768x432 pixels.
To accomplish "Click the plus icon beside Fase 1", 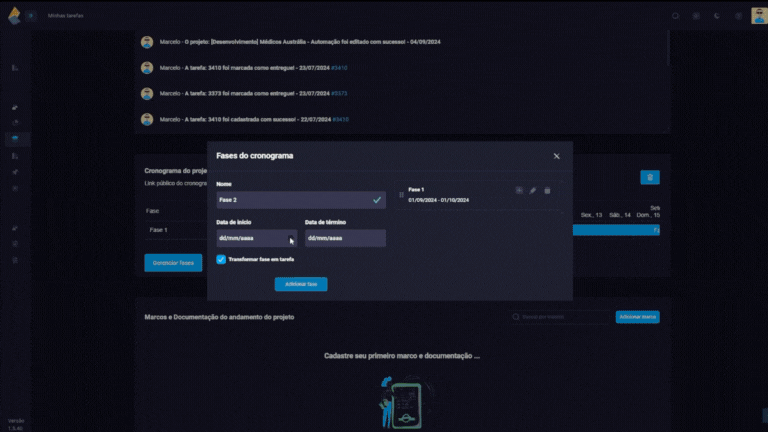I will click(519, 190).
